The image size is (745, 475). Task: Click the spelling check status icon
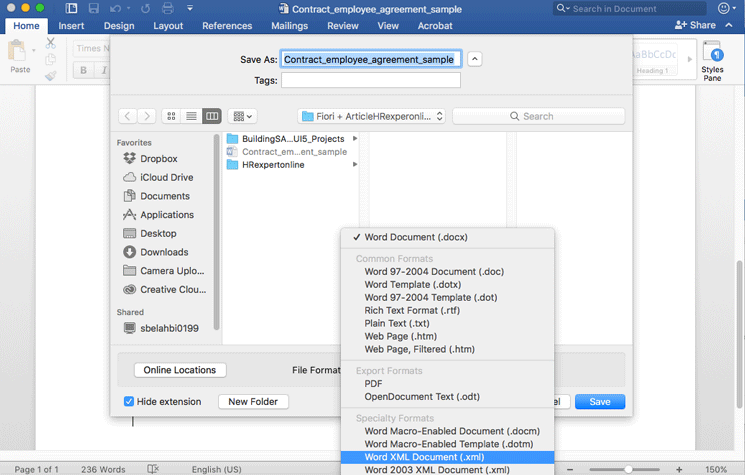coord(153,469)
